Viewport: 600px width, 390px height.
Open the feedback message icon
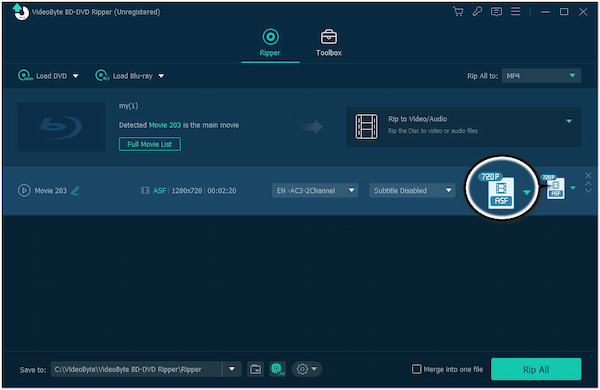click(x=496, y=12)
